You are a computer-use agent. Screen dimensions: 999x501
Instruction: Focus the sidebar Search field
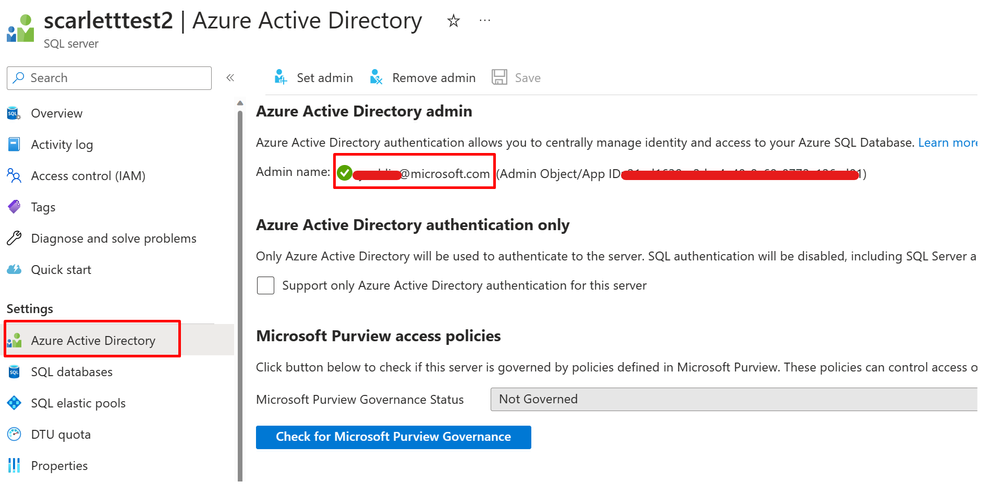[109, 78]
